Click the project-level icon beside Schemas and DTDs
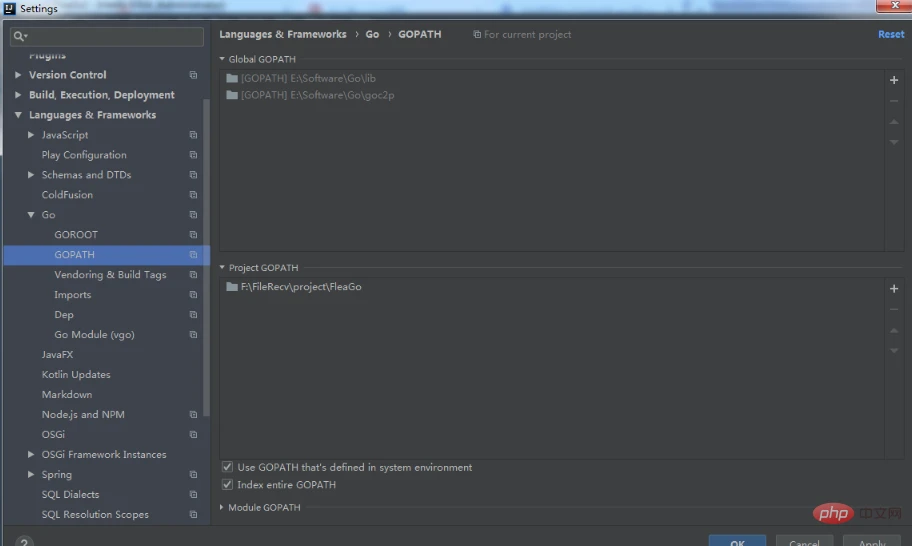The width and height of the screenshot is (912, 546). coord(193,174)
